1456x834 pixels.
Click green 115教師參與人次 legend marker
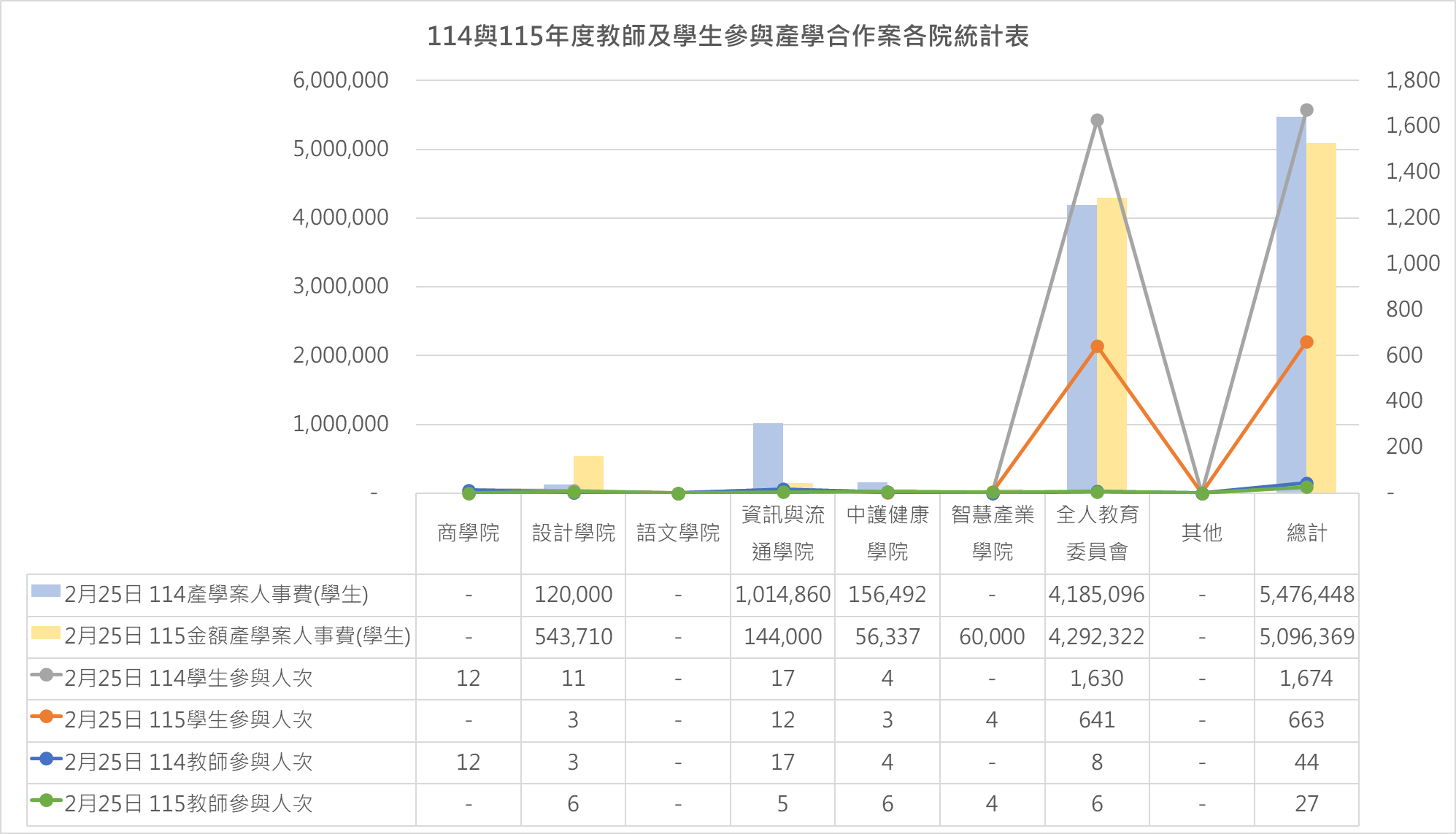tap(46, 800)
